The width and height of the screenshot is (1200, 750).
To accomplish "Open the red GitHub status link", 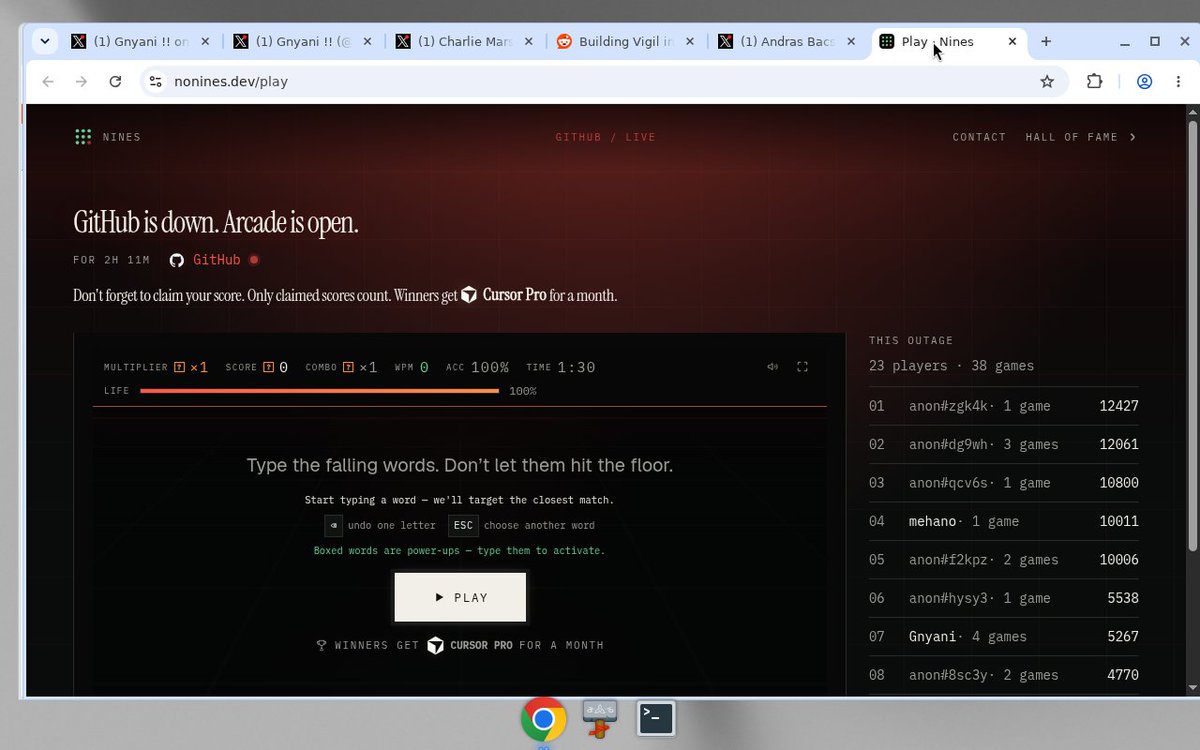I will 217,260.
